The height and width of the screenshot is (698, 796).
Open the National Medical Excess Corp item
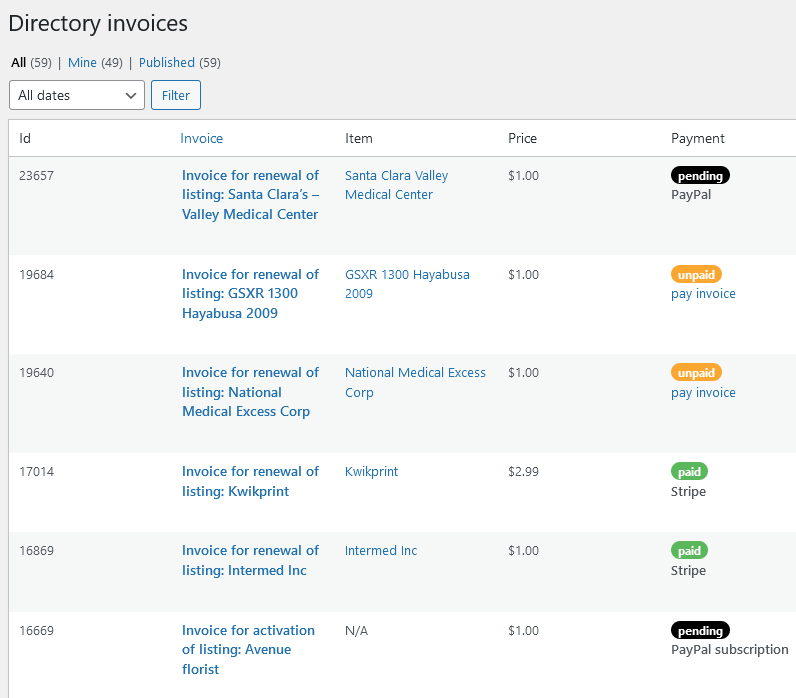415,382
